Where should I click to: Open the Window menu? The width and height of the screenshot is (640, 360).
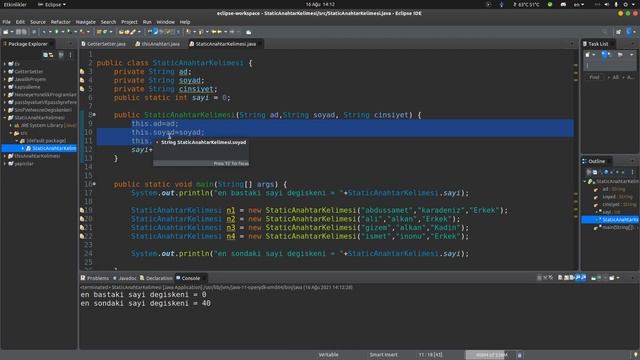coord(166,22)
